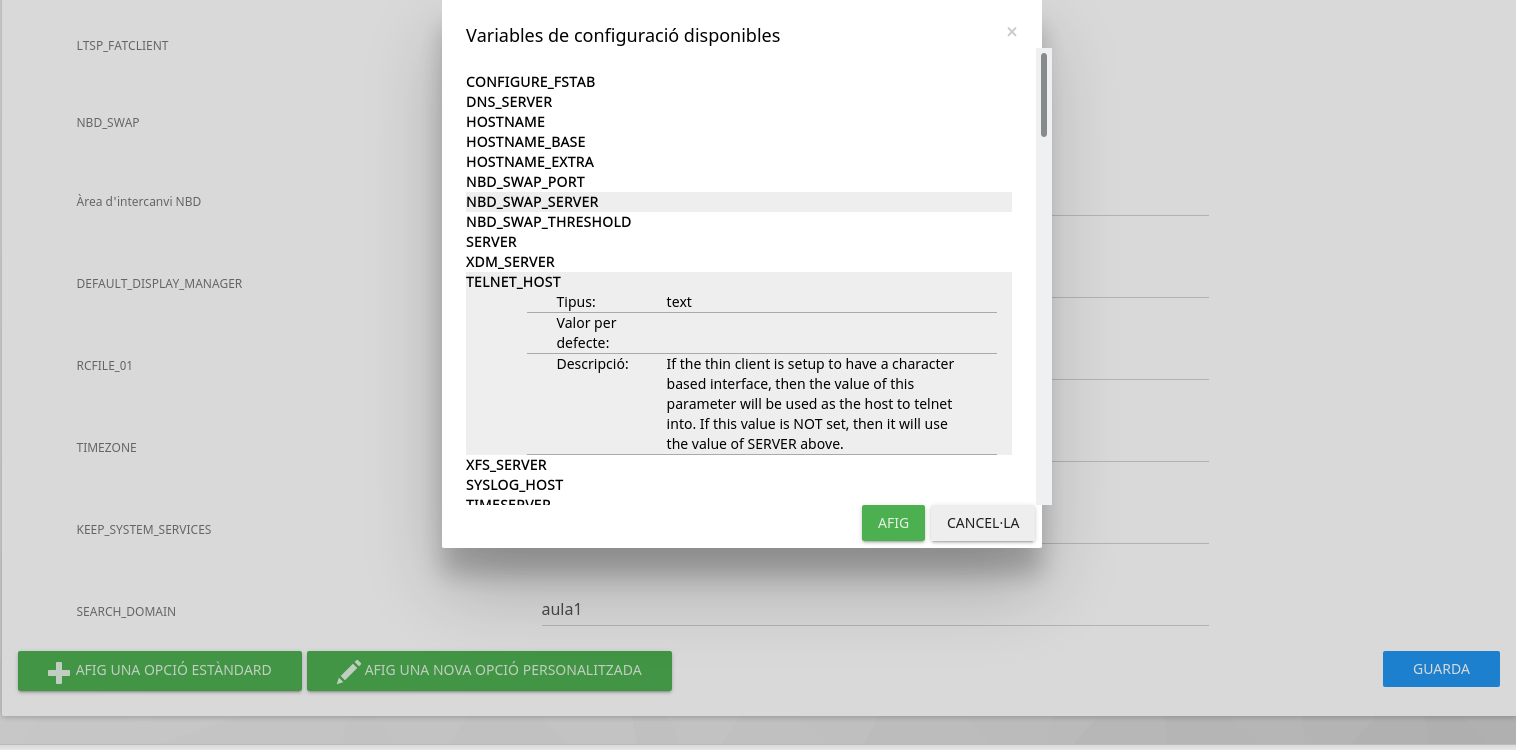Select HOSTNAME in the variables list
The image size is (1516, 750).
pos(505,122)
